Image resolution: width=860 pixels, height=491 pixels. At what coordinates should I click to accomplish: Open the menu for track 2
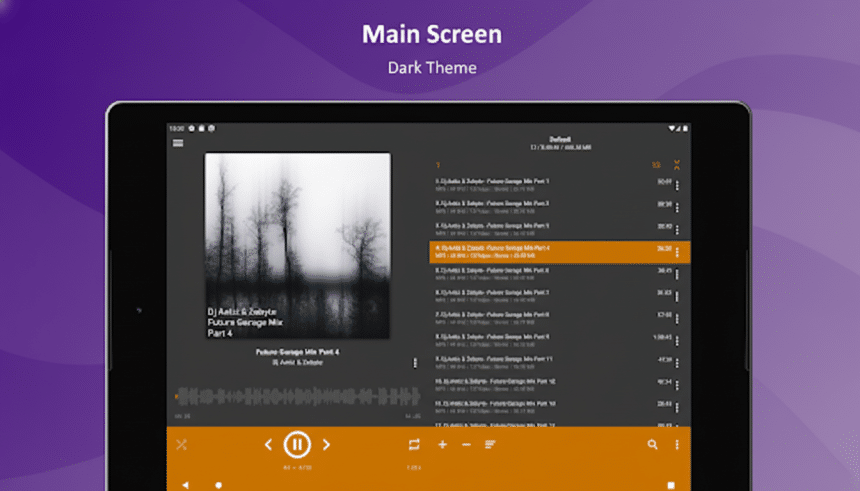(x=677, y=207)
